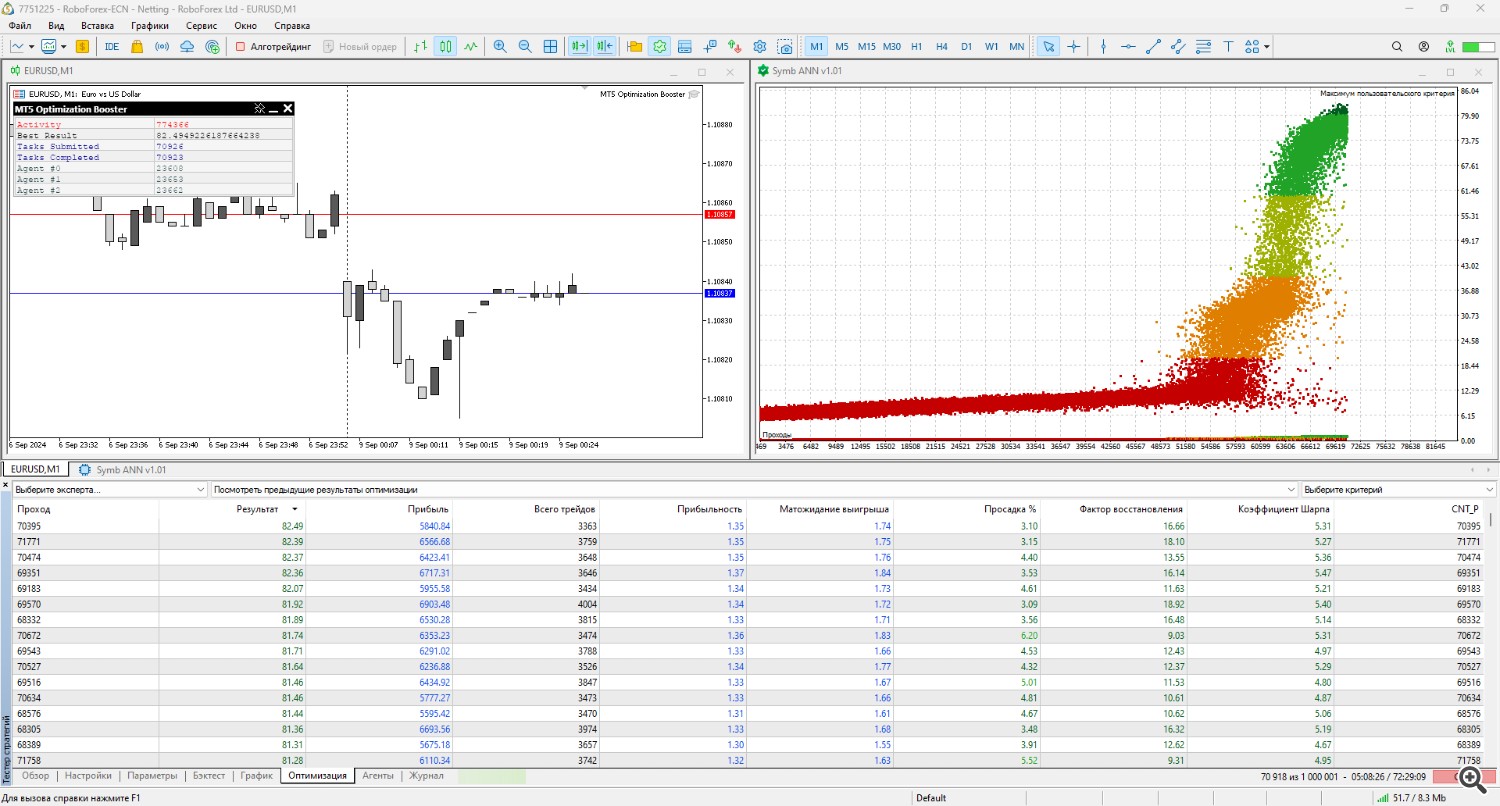Select the H1 timeframe button
This screenshot has height=806, width=1500.
[x=917, y=46]
